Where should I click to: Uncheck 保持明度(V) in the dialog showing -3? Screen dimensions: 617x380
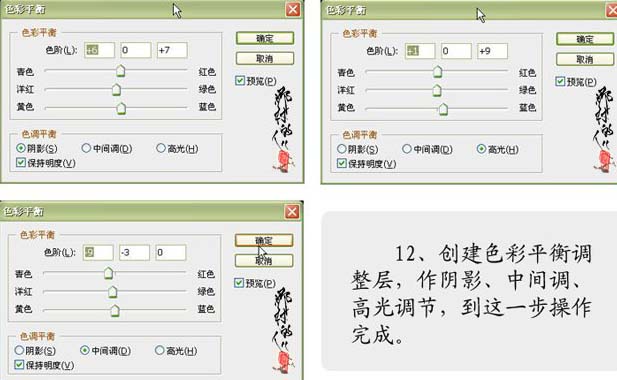(x=19, y=365)
